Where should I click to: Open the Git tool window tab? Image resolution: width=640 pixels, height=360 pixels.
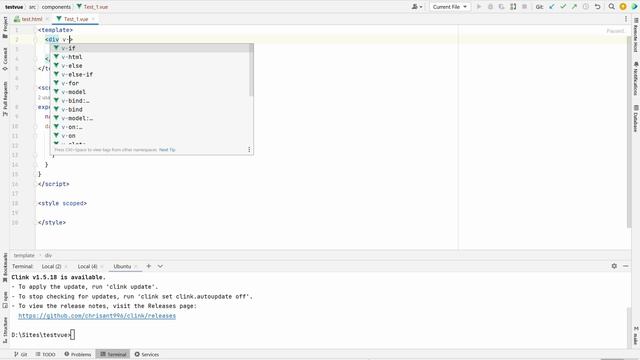pos(20,354)
